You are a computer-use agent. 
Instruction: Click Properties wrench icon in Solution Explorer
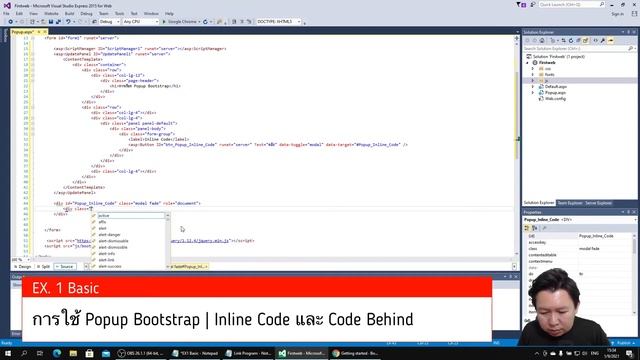(603, 40)
